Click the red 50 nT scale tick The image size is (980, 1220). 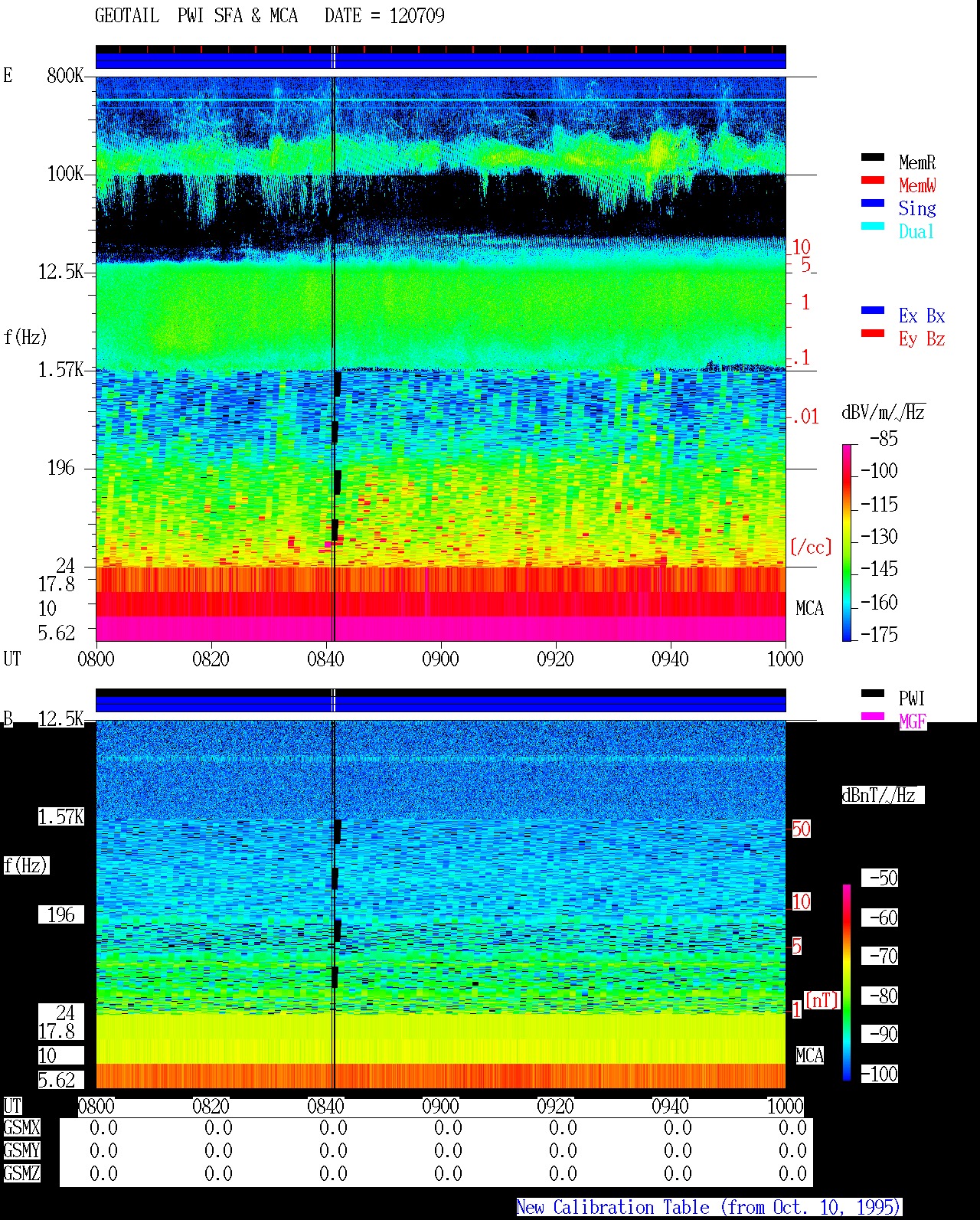point(801,829)
